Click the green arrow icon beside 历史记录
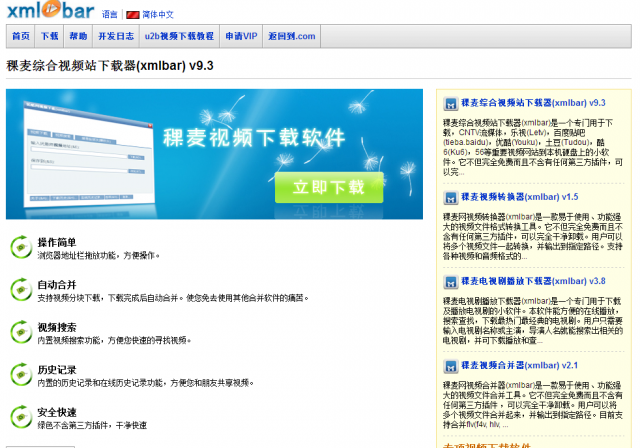 click(x=21, y=375)
